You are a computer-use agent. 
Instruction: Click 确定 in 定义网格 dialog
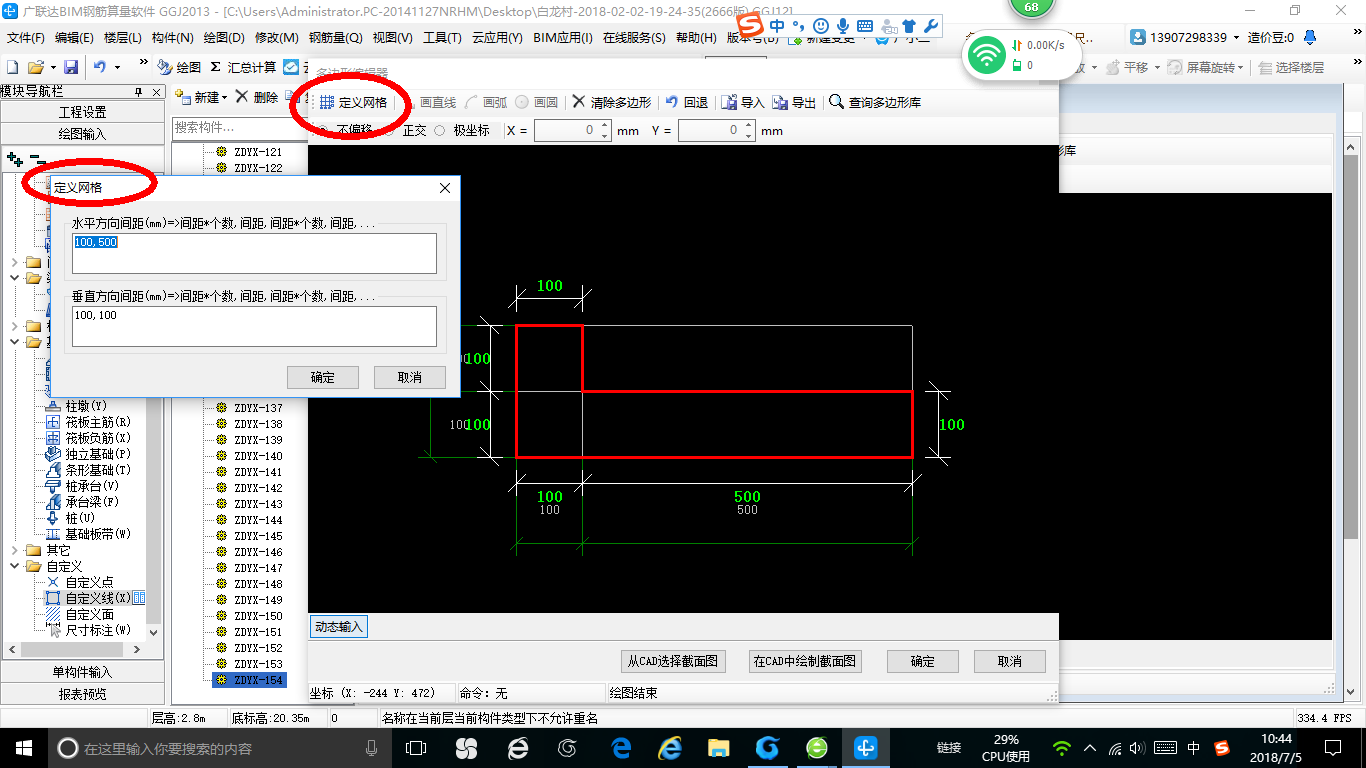click(322, 377)
